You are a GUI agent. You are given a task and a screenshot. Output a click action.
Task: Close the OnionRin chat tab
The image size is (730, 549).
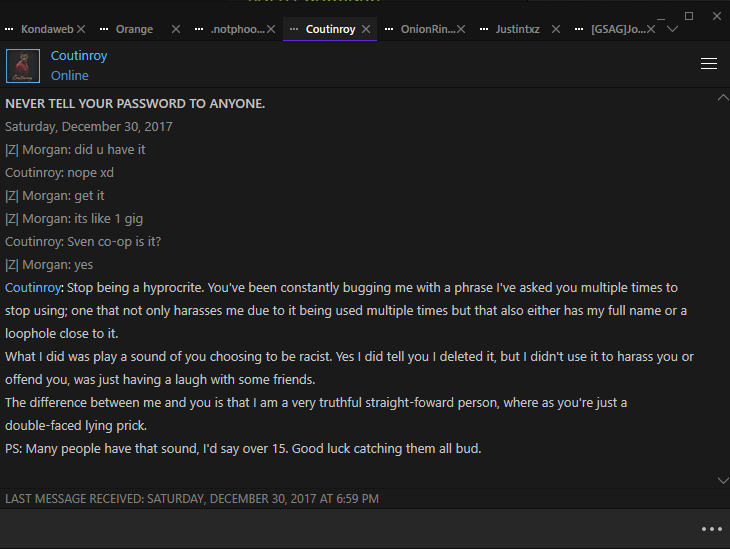point(461,29)
